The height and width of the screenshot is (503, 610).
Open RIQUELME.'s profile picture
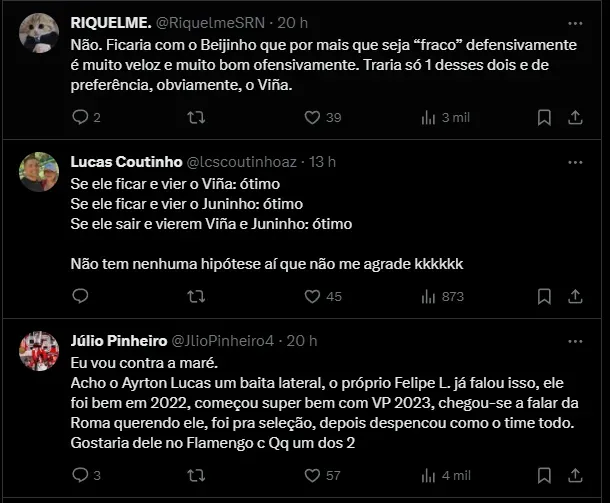[x=38, y=36]
